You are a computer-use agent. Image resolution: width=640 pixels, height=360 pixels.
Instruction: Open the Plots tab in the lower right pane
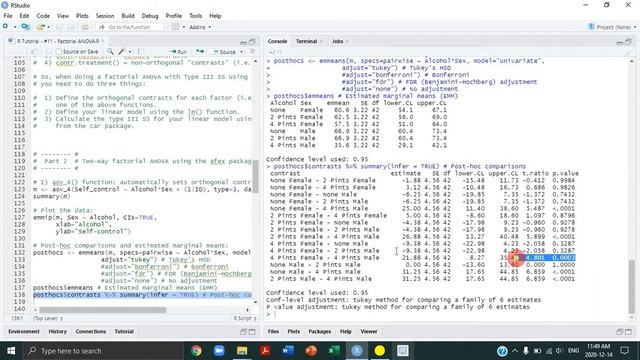coord(293,331)
